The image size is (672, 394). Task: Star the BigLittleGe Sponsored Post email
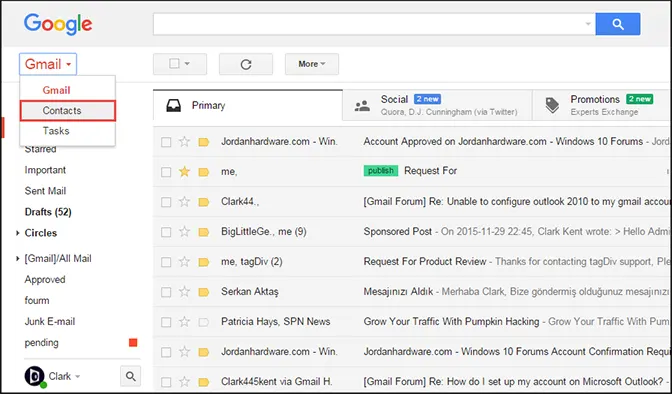pyautogui.click(x=184, y=232)
